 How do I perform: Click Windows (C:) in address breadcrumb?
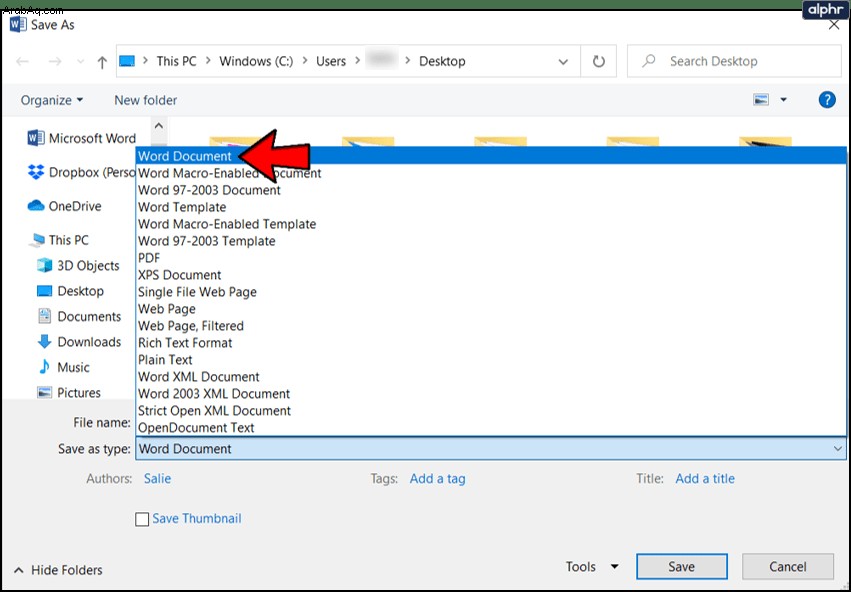pyautogui.click(x=256, y=61)
